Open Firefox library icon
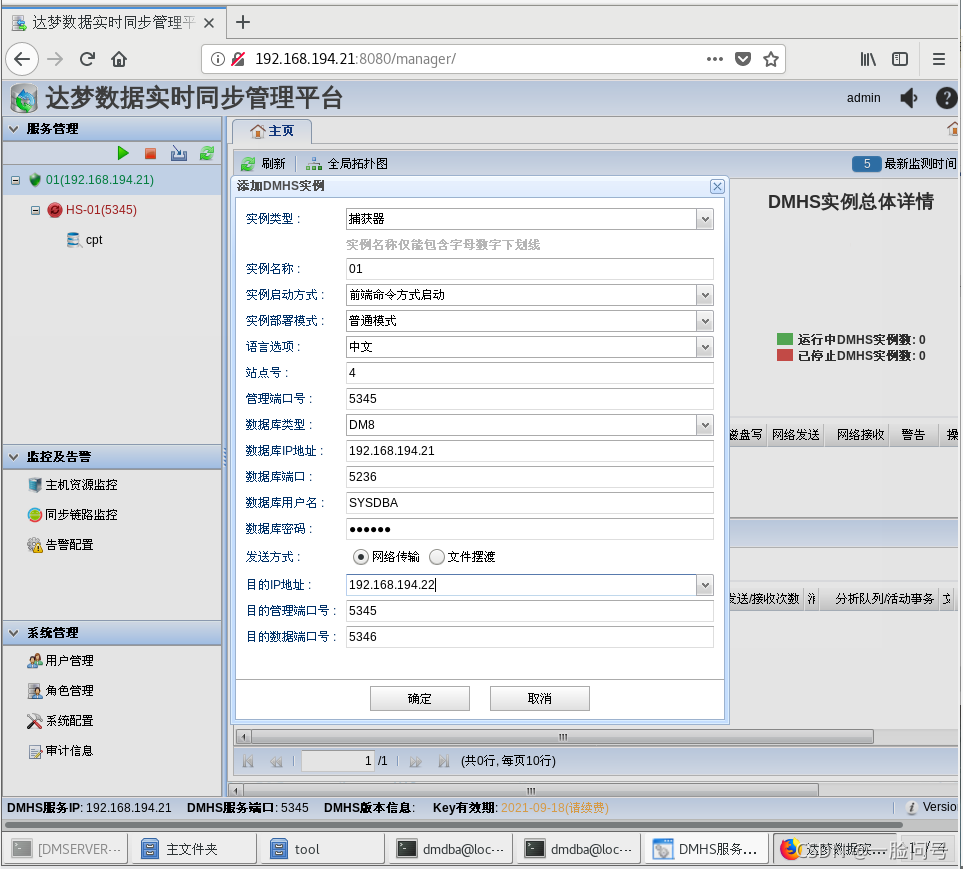This screenshot has height=869, width=963. (x=868, y=59)
